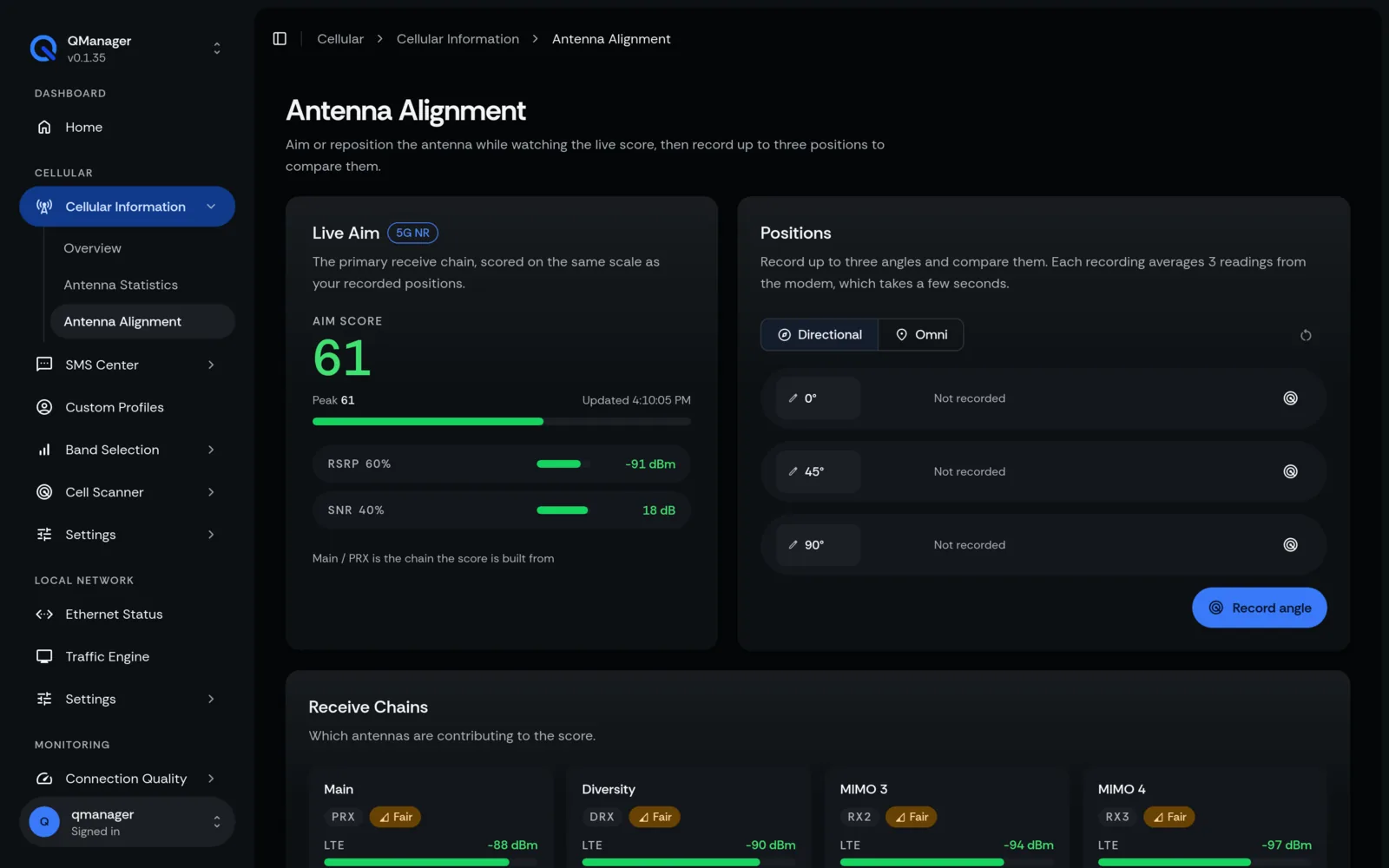Click the target icon for 45° position
1389x868 pixels.
click(1291, 471)
